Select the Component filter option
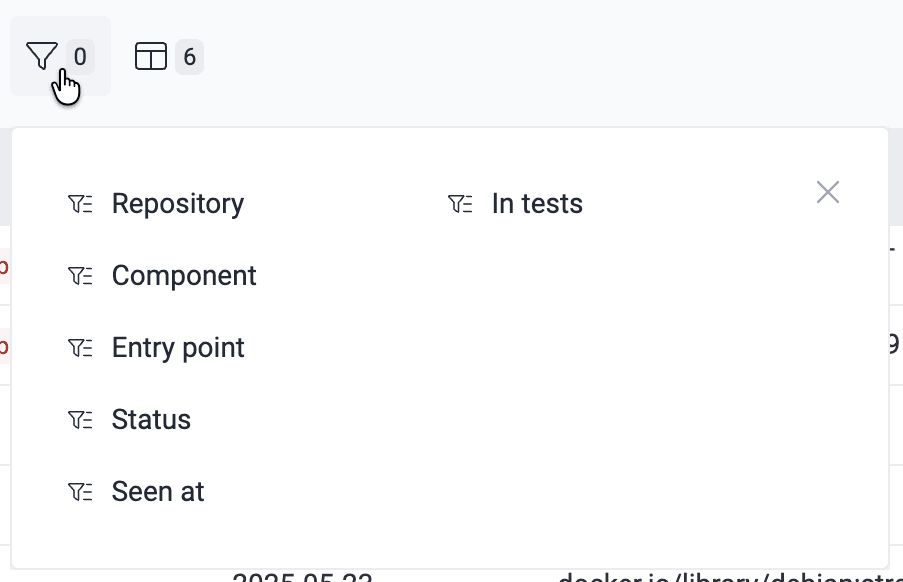The height and width of the screenshot is (582, 903). [x=184, y=275]
